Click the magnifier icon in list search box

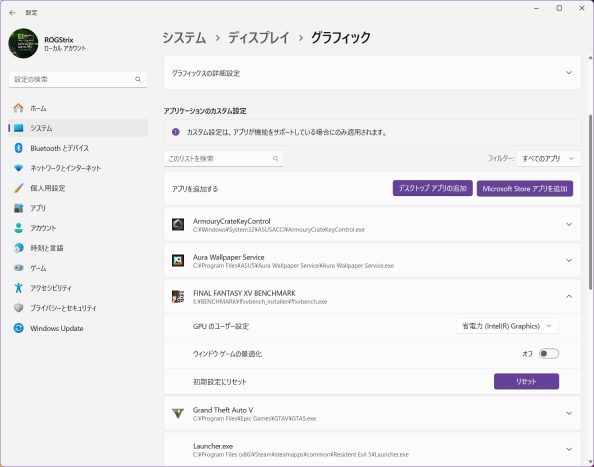tap(275, 159)
